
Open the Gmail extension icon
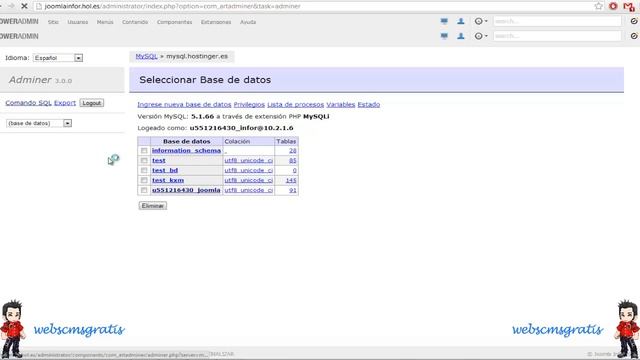coord(629,7)
